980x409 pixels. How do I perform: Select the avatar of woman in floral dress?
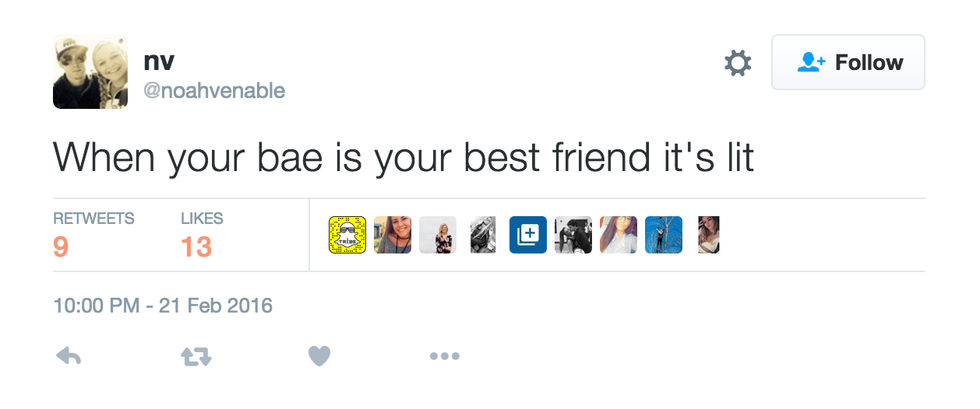point(438,235)
